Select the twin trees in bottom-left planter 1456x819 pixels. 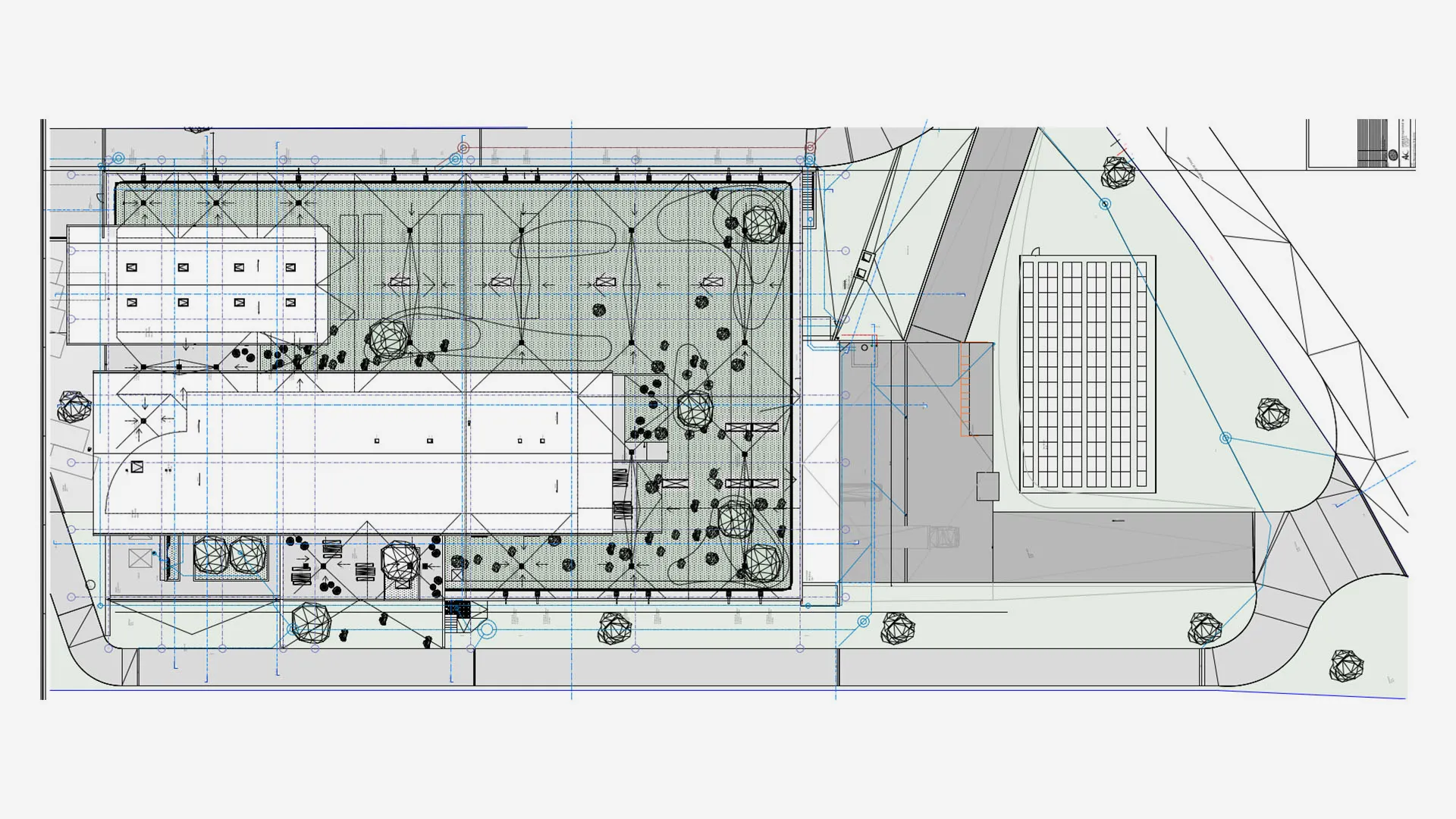pyautogui.click(x=229, y=555)
